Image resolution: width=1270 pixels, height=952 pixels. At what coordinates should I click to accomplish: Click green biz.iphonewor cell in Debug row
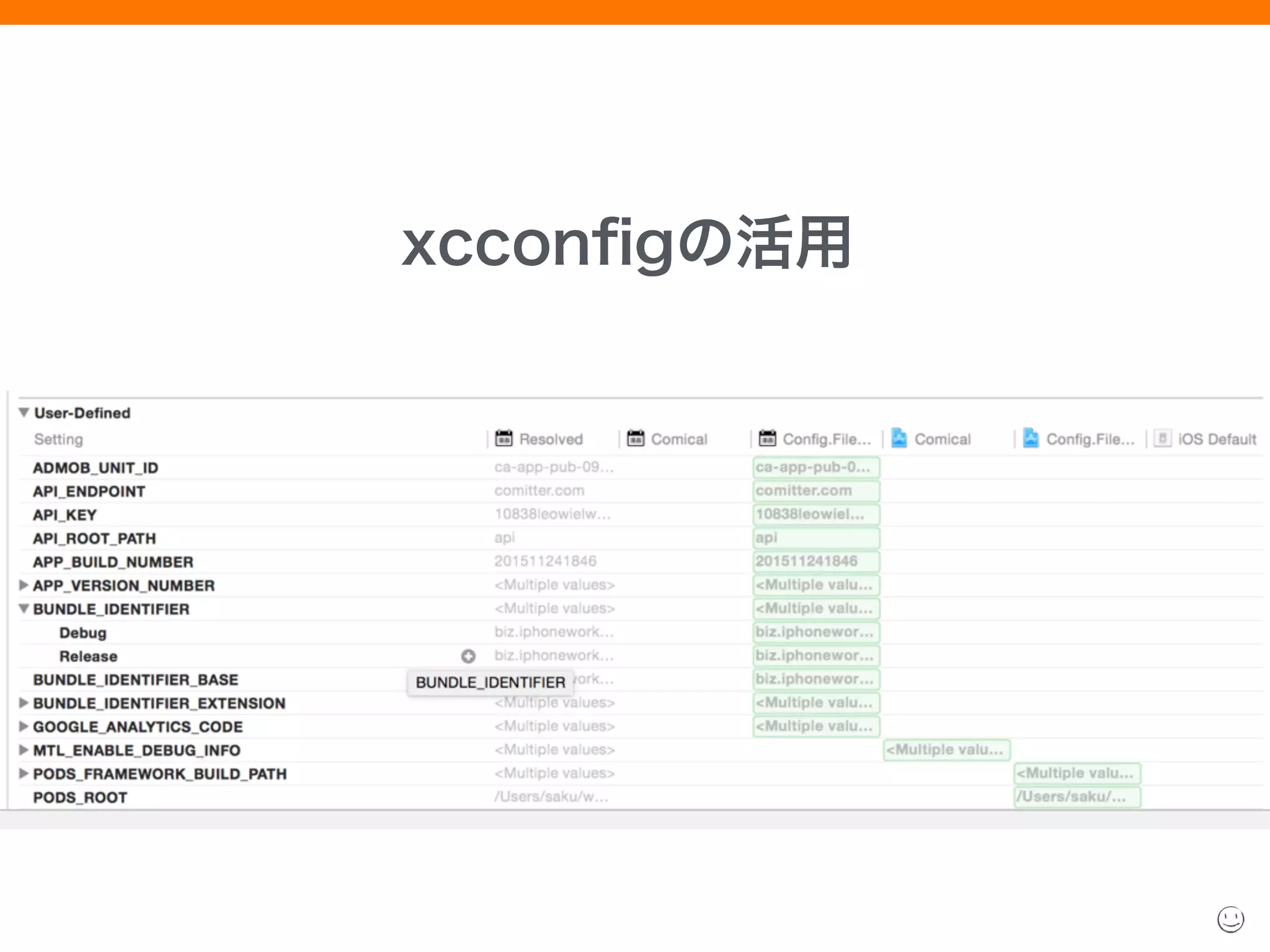[x=816, y=632]
